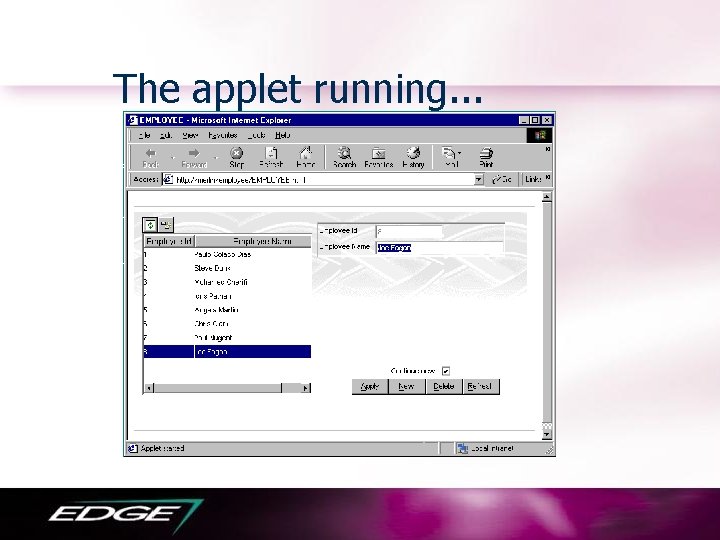Select the Angela Martin row

pyautogui.click(x=227, y=310)
